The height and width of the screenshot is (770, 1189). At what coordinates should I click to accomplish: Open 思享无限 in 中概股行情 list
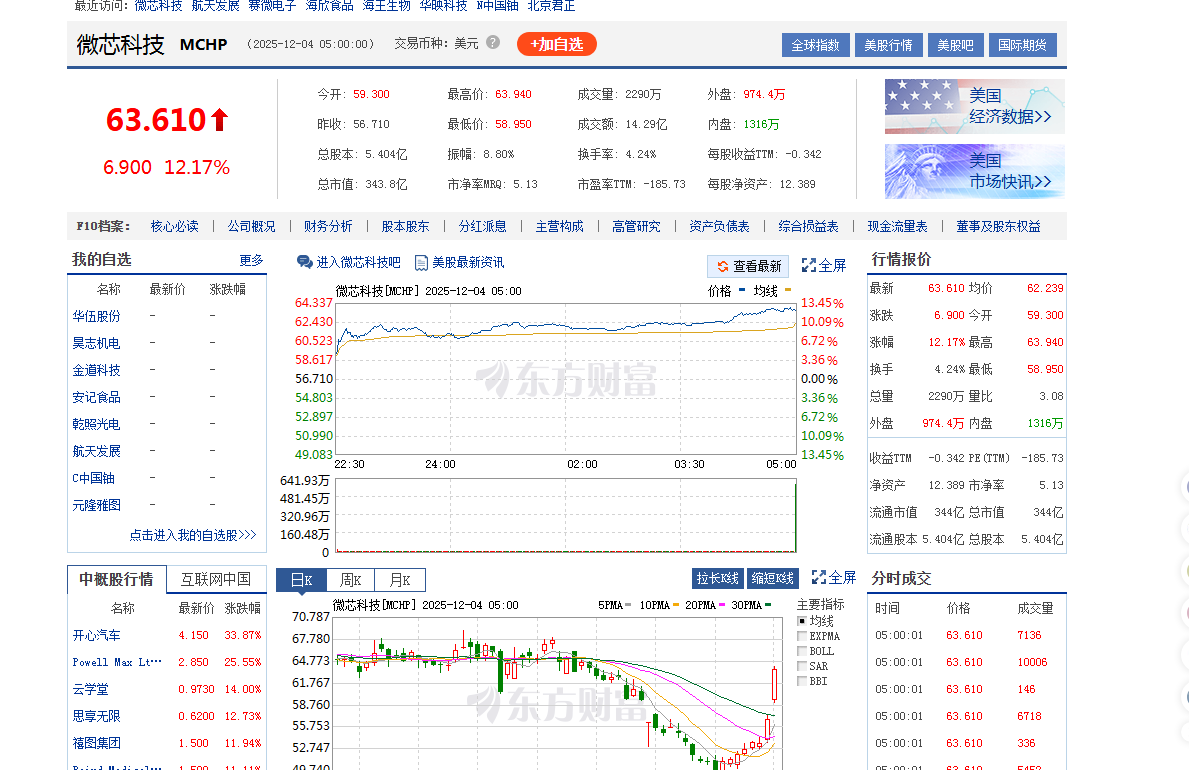point(96,716)
